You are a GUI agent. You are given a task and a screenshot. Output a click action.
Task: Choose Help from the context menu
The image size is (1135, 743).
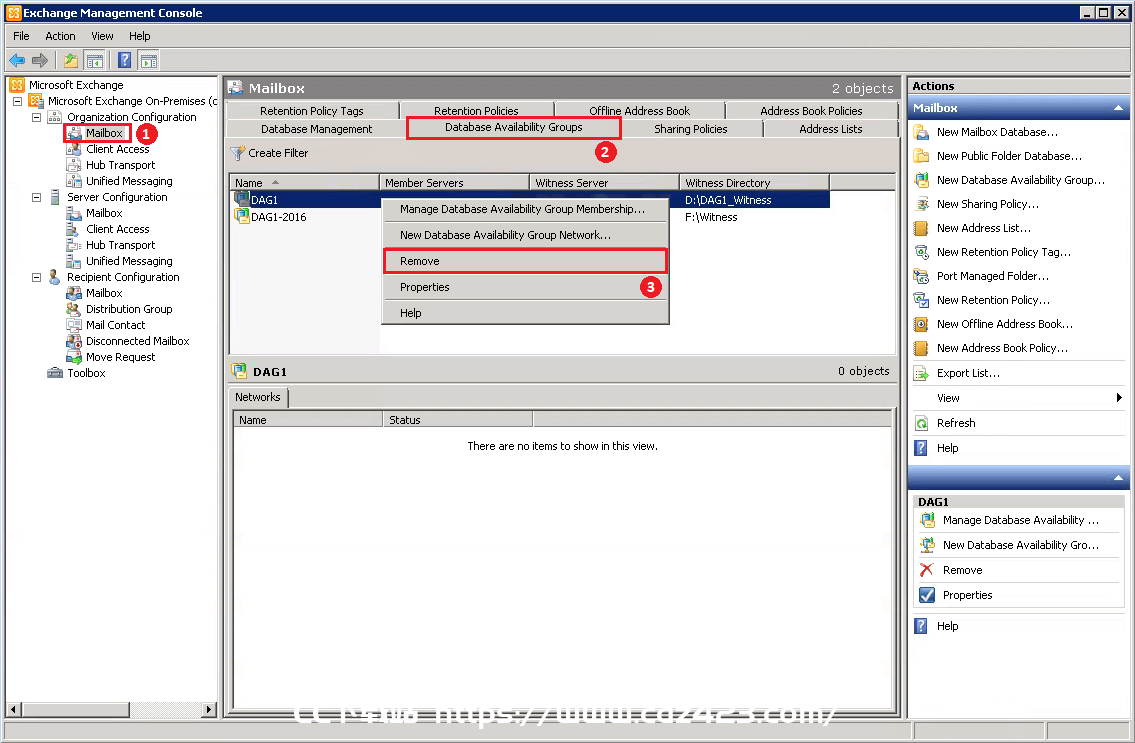tap(525, 313)
